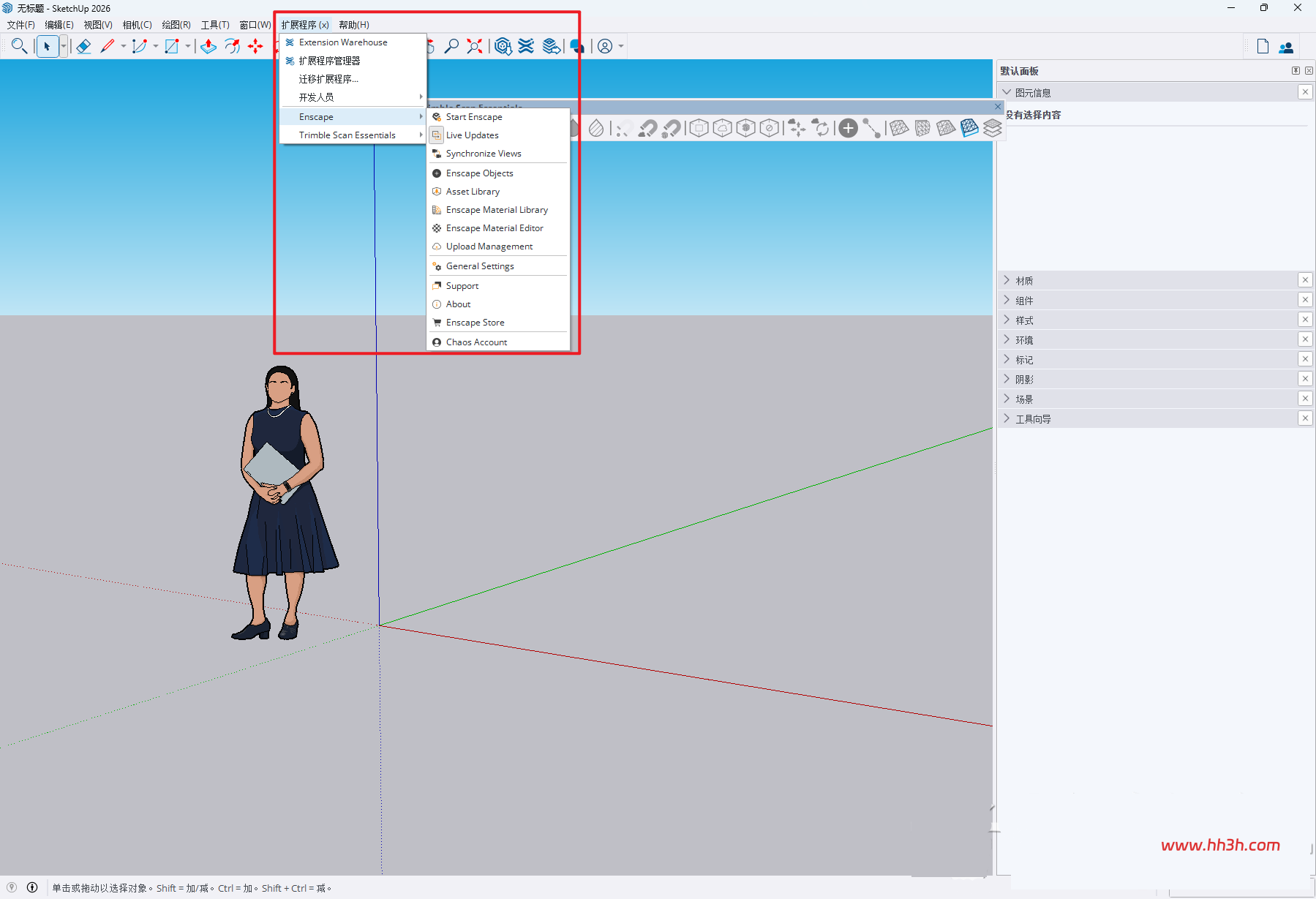
Task: Open the 帮助(H) menu
Action: click(354, 25)
